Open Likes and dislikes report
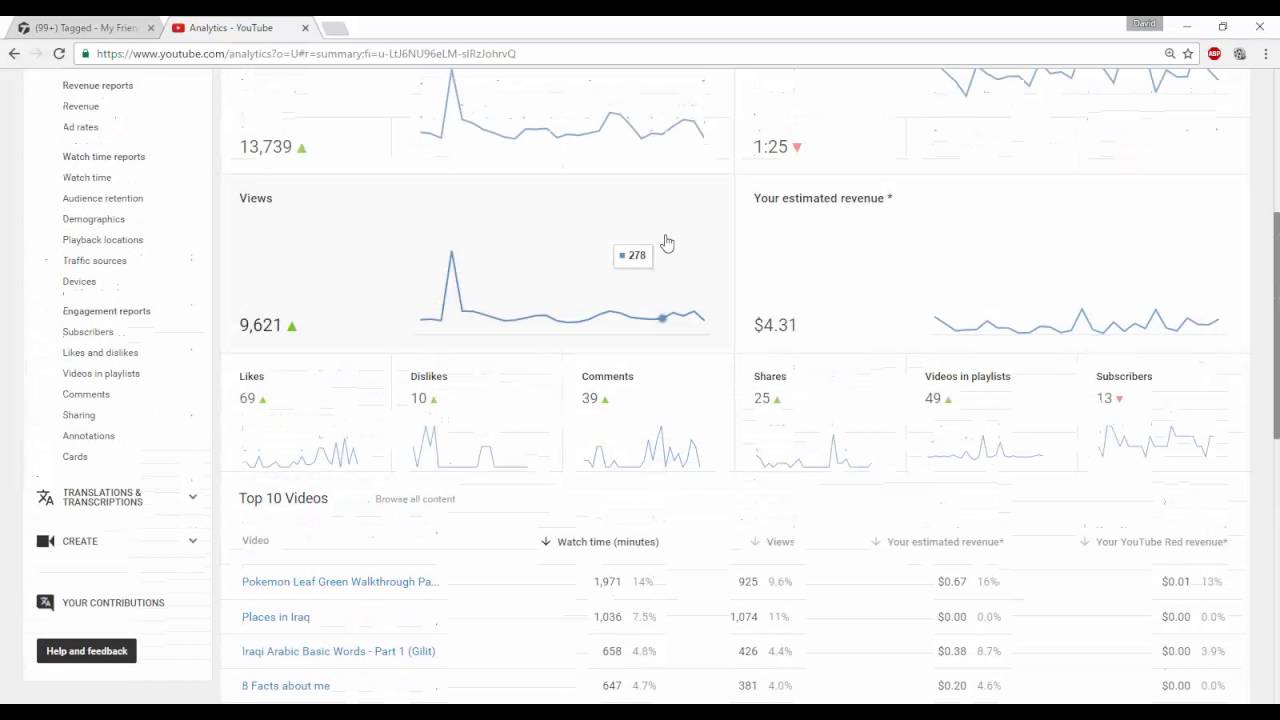Screen dimensions: 1280x720 [x=100, y=353]
